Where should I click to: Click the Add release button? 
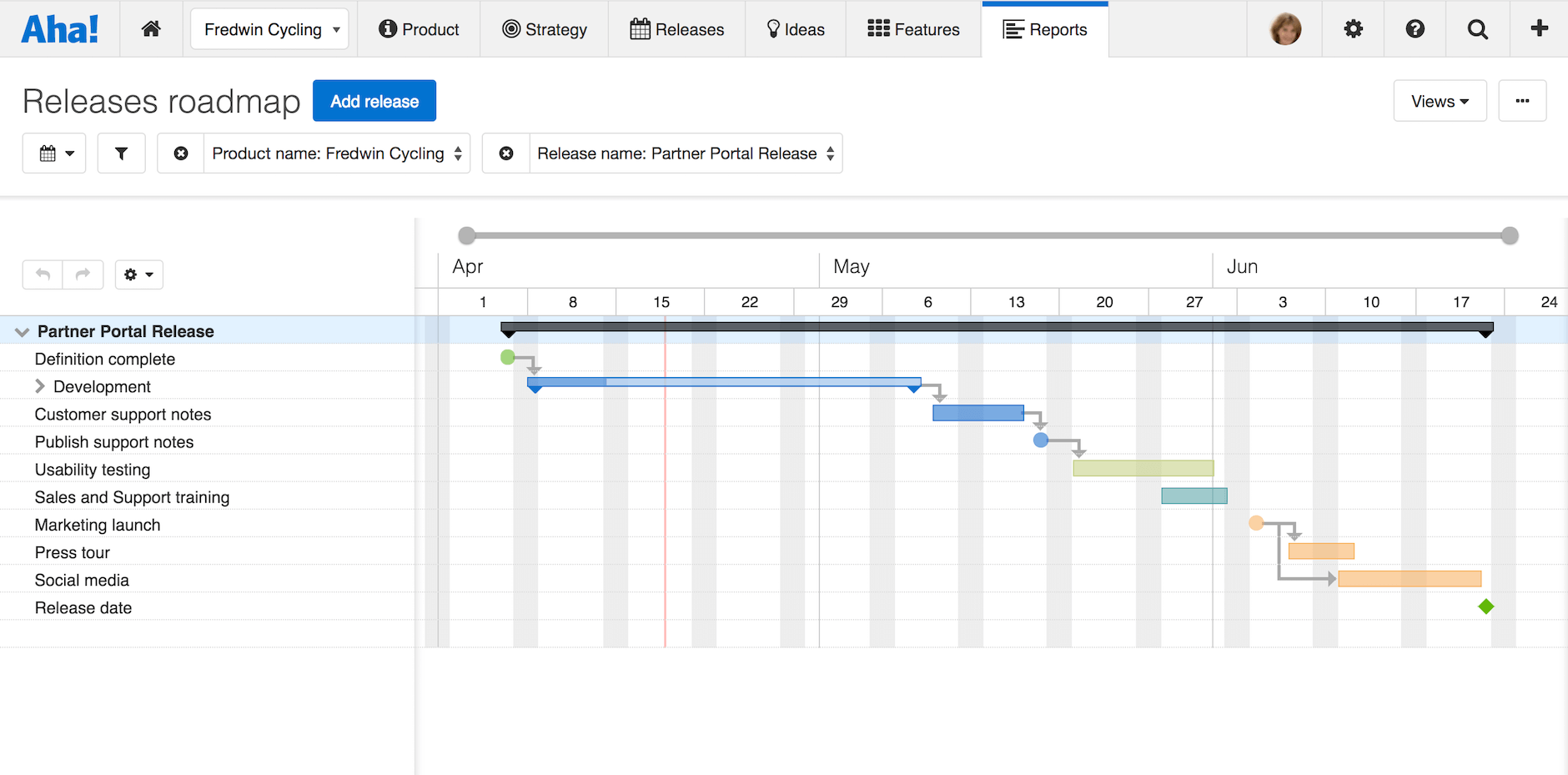(374, 101)
